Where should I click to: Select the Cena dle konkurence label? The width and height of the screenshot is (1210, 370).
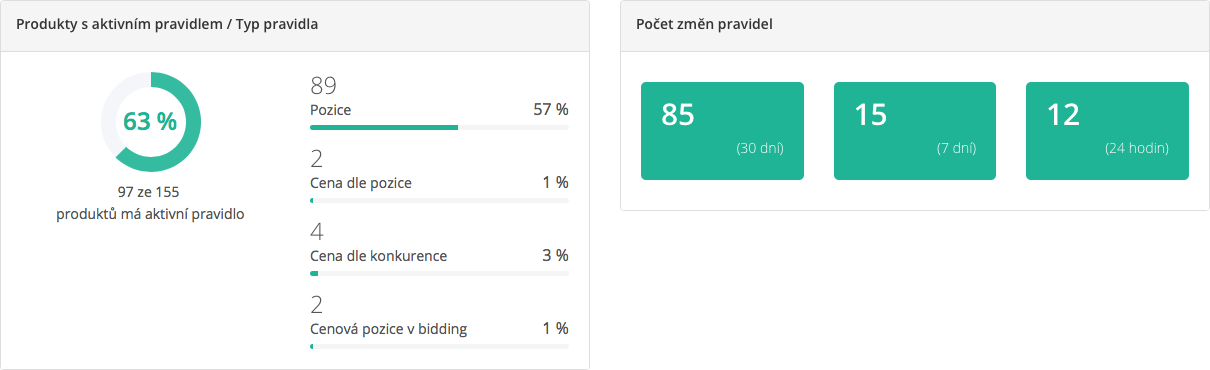[379, 256]
